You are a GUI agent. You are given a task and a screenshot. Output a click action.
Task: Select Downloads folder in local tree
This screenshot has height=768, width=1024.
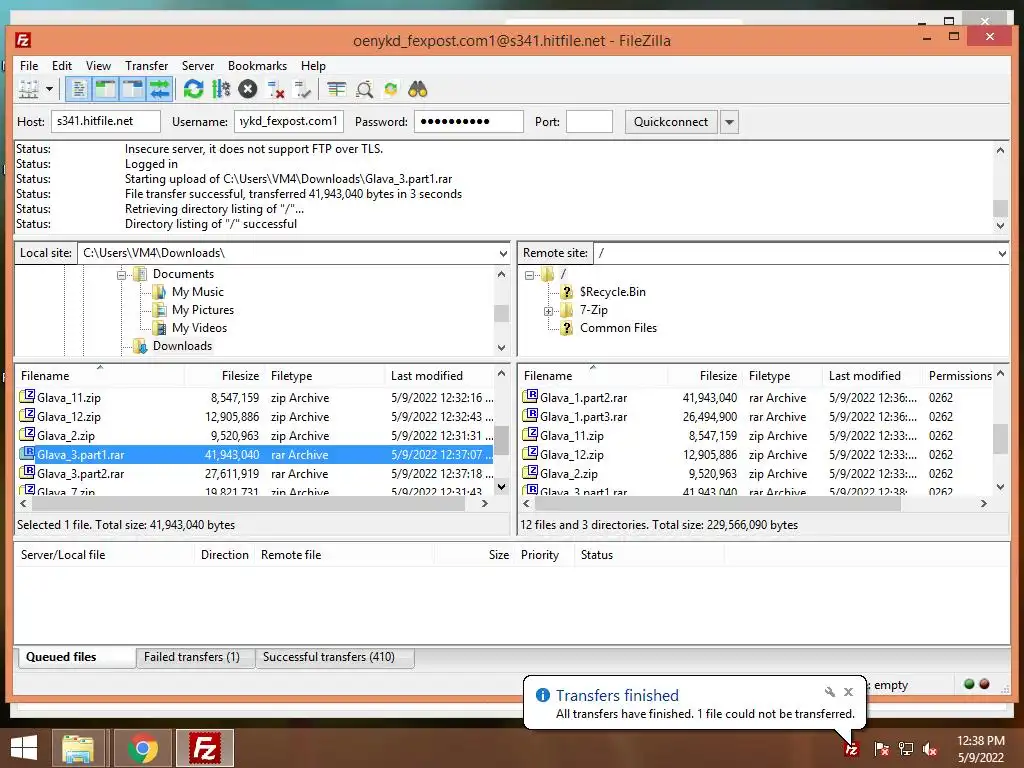tap(182, 345)
